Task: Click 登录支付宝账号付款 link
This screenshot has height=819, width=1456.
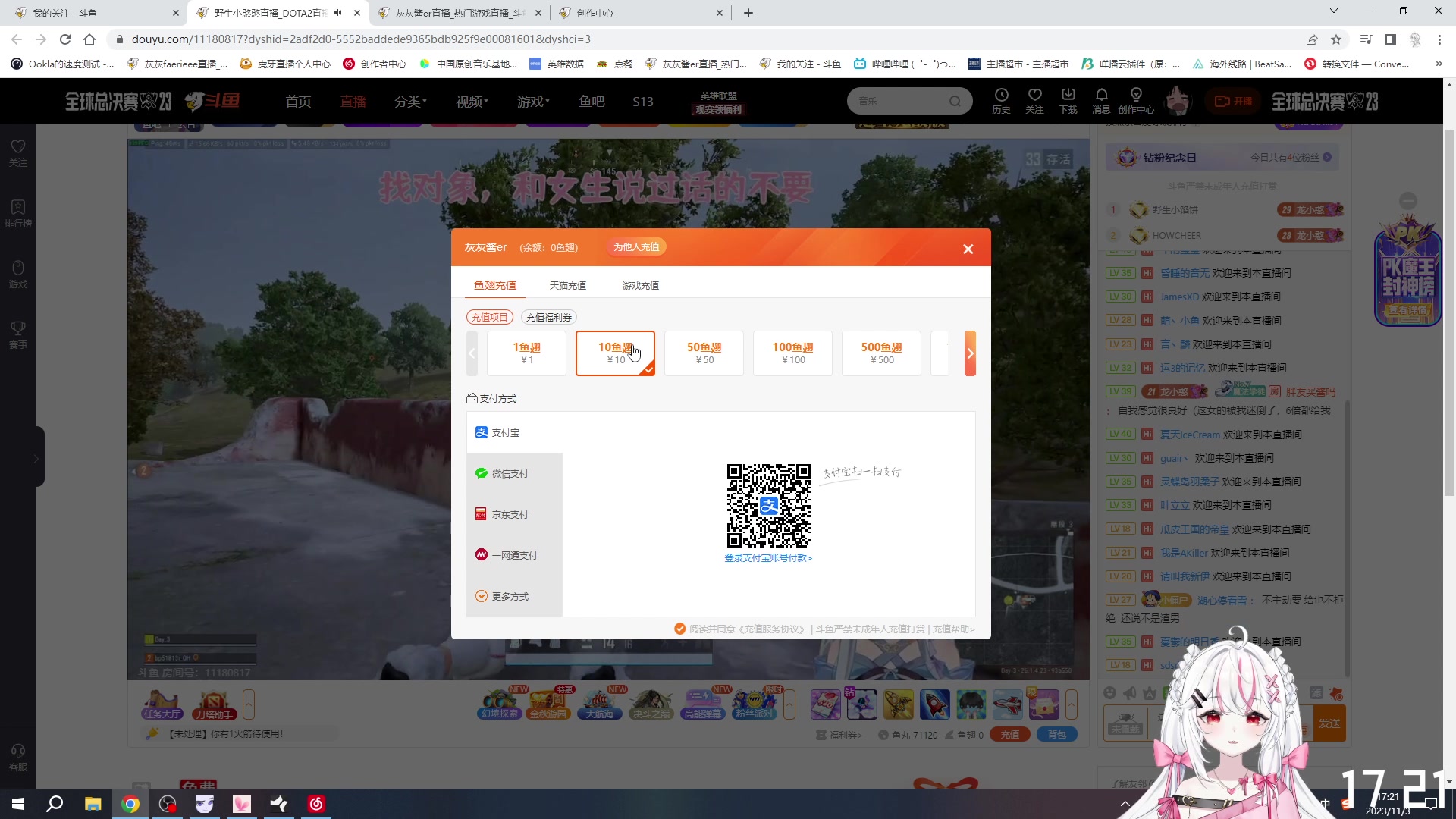Action: [767, 558]
